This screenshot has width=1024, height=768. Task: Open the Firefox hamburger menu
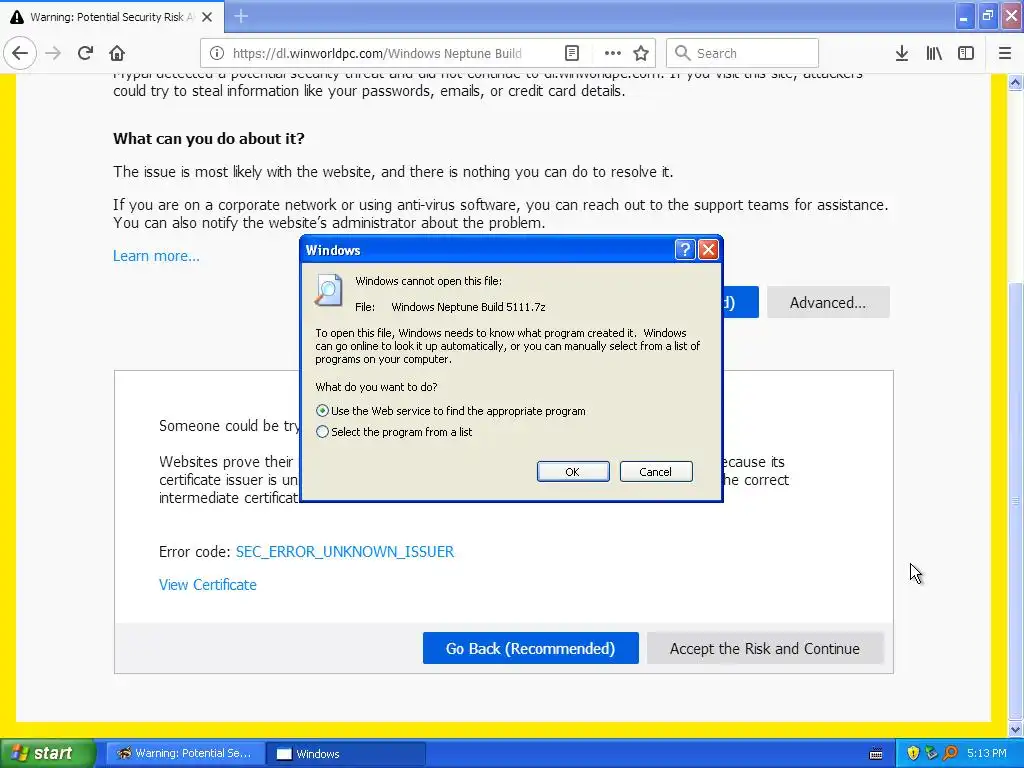click(x=1005, y=54)
